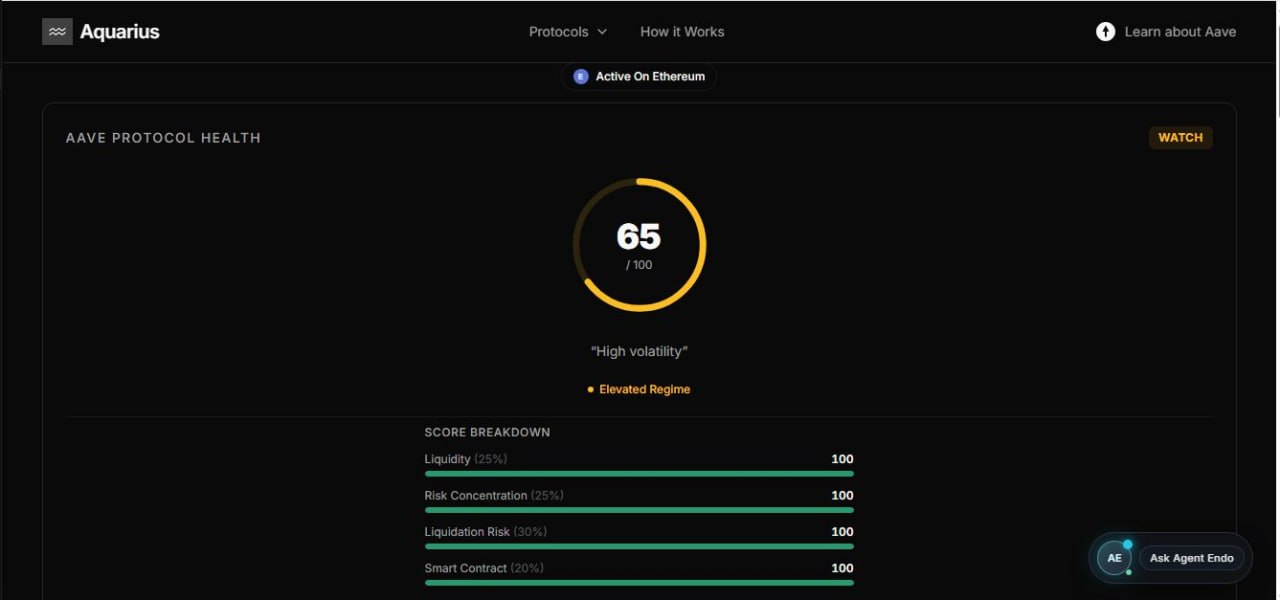Click the Elevated Regime label
The width and height of the screenshot is (1280, 600).
tap(639, 389)
